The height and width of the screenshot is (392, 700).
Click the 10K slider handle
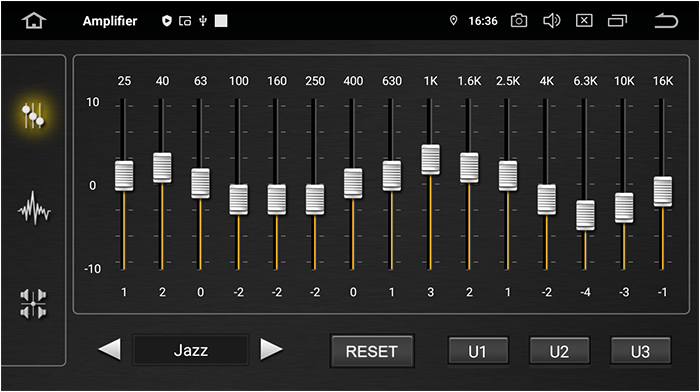[624, 208]
